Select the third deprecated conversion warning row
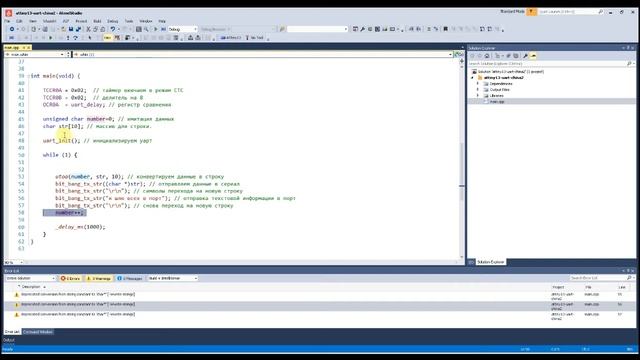Viewport: 640px width, 360px height. pyautogui.click(x=318, y=316)
